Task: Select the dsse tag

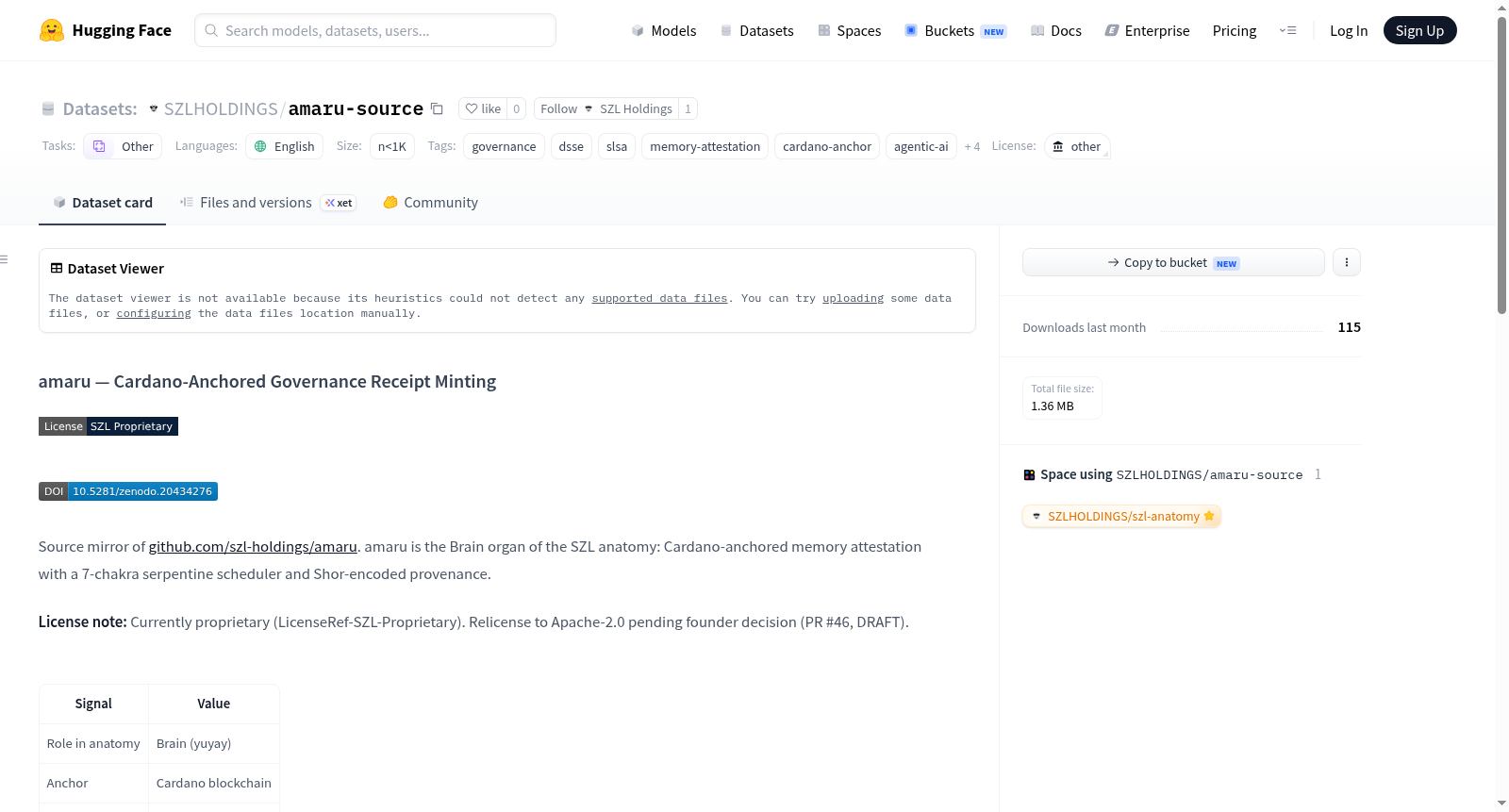Action: point(571,146)
